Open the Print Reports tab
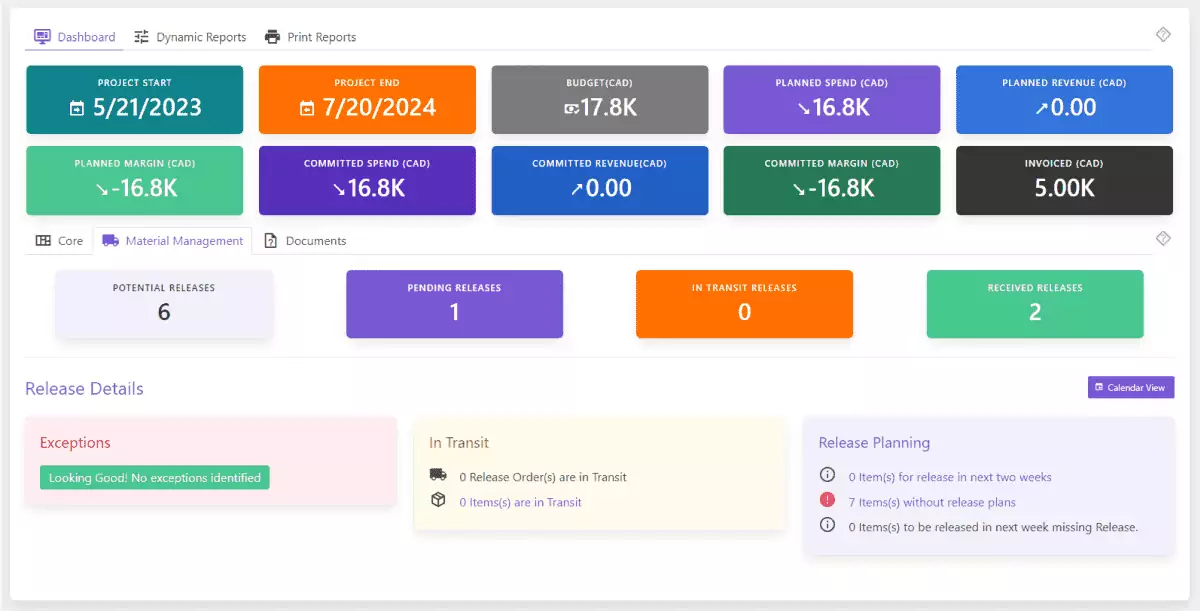The height and width of the screenshot is (611, 1200). (310, 37)
